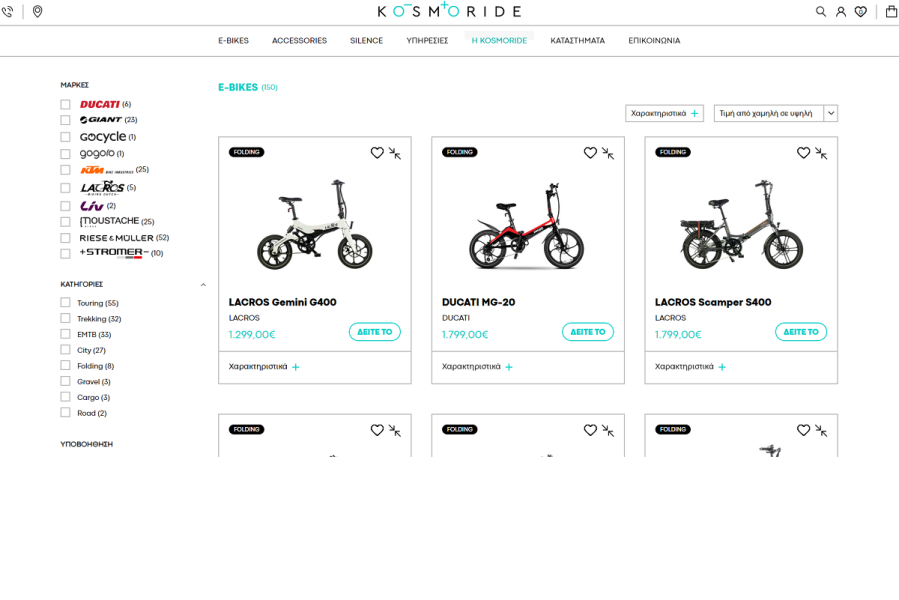Open the search magnifier icon

pyautogui.click(x=820, y=11)
